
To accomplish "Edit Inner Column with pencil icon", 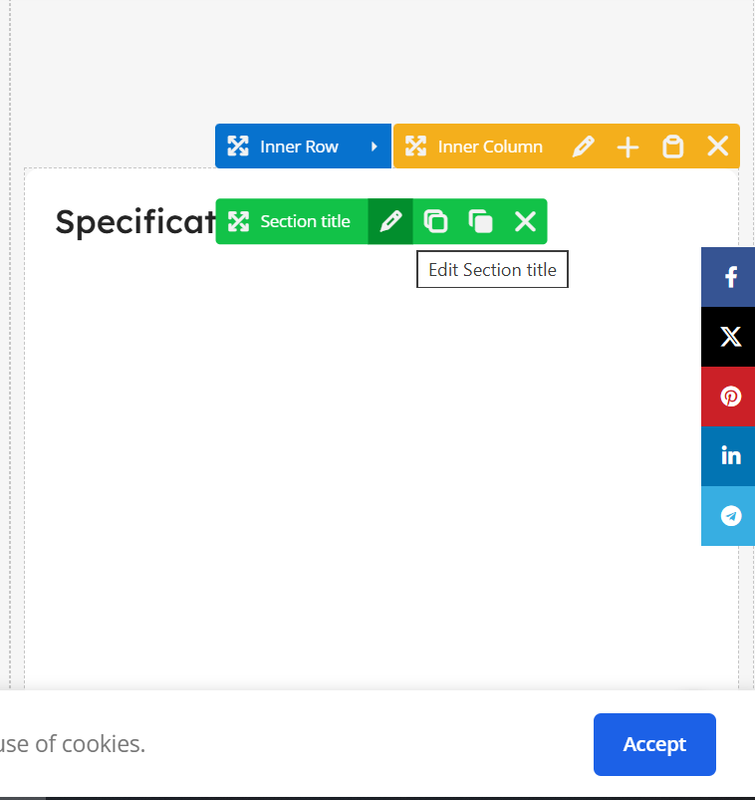I will pyautogui.click(x=583, y=146).
